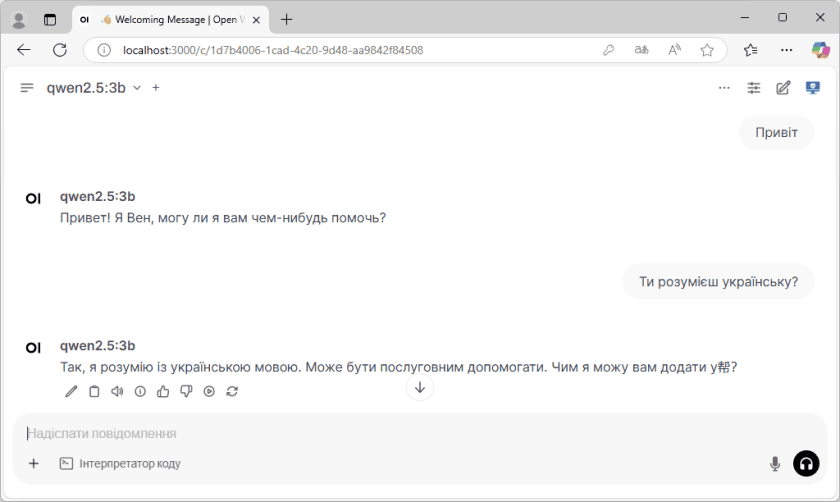Viewport: 840px width, 502px height.
Task: Copy the last response to clipboard
Action: click(x=94, y=391)
